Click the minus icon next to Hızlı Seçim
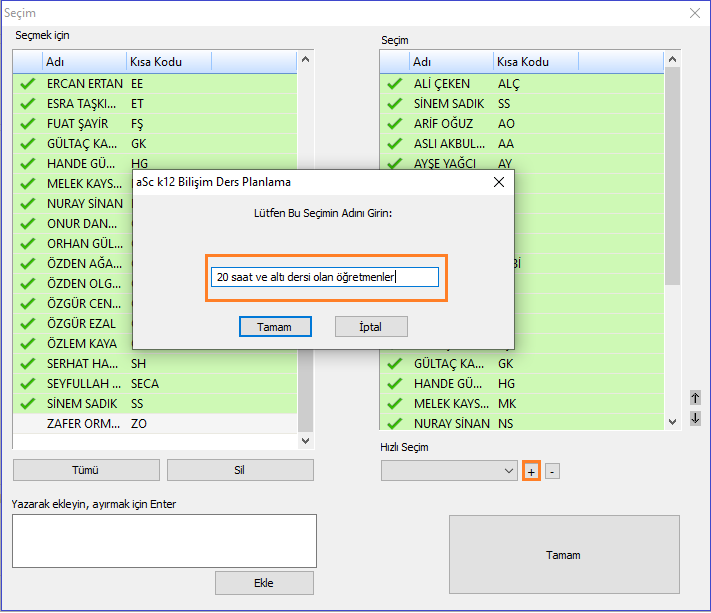The width and height of the screenshot is (711, 613). [552, 472]
